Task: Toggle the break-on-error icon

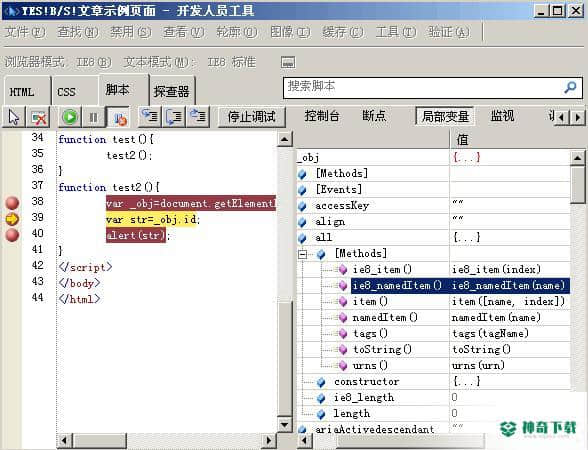Action: 118,117
